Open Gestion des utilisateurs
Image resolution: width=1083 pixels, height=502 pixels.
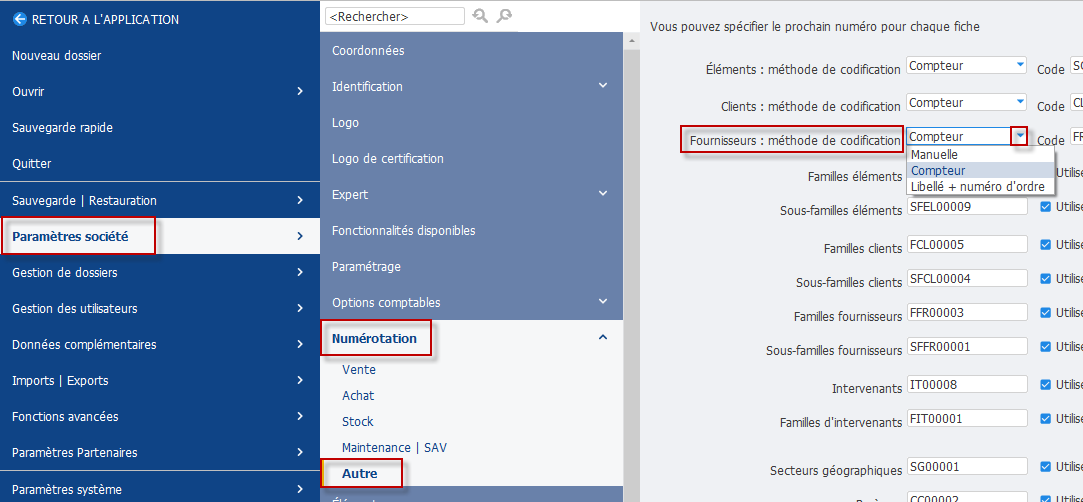tap(160, 308)
